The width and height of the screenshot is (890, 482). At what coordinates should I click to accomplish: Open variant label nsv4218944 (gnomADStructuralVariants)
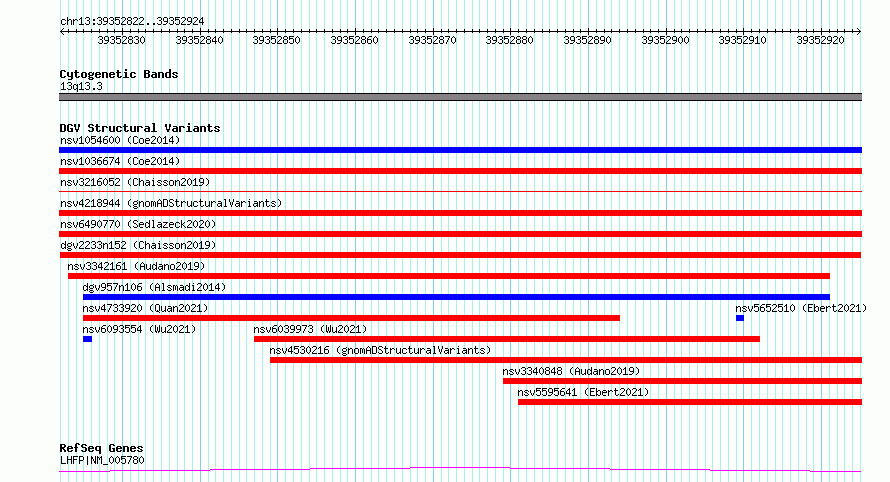tap(171, 203)
